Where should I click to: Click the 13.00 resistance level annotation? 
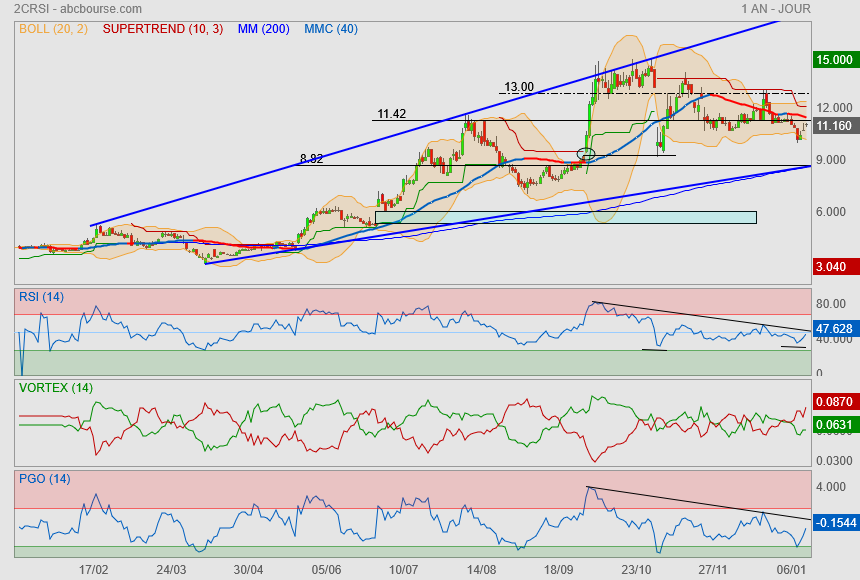[x=519, y=87]
